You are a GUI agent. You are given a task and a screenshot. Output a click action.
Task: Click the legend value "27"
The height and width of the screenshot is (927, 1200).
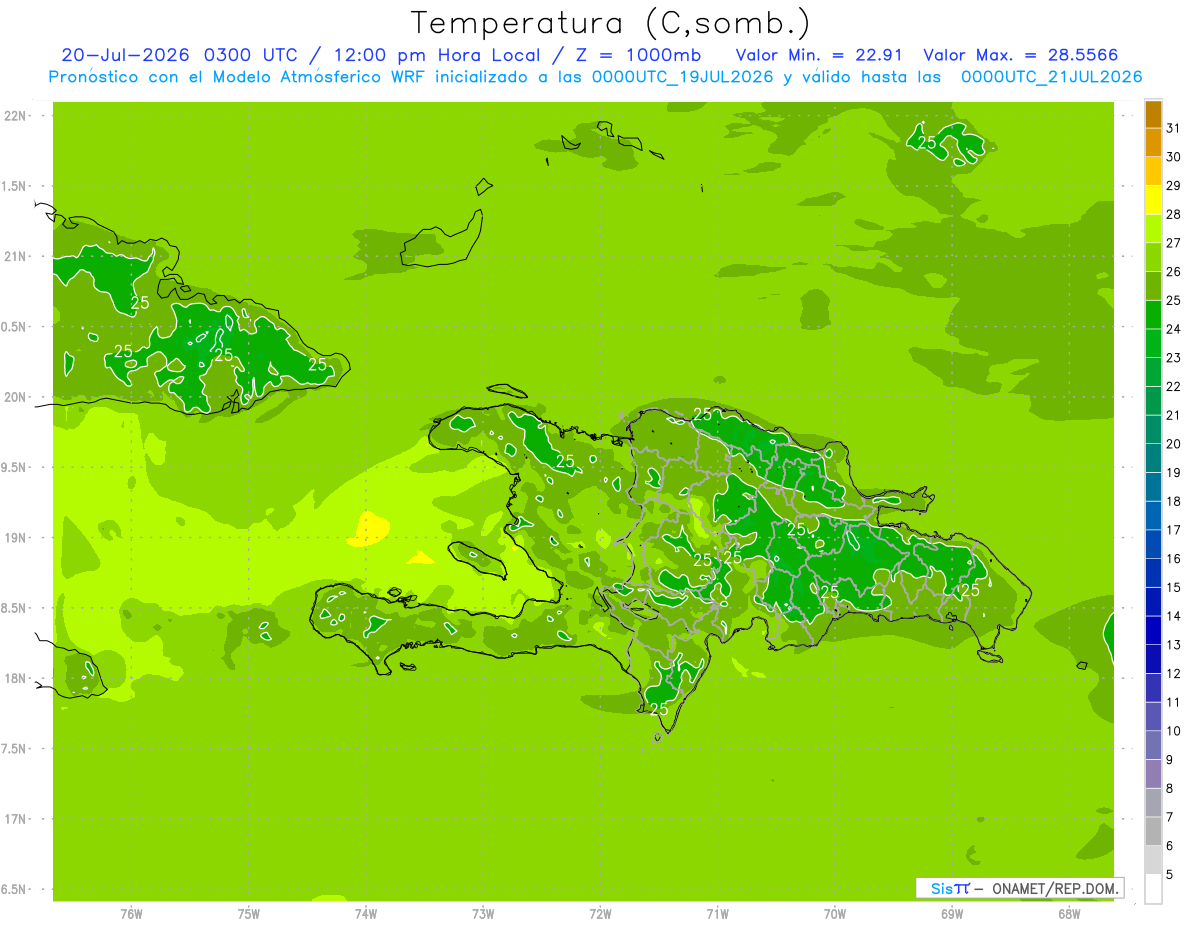pyautogui.click(x=1174, y=243)
